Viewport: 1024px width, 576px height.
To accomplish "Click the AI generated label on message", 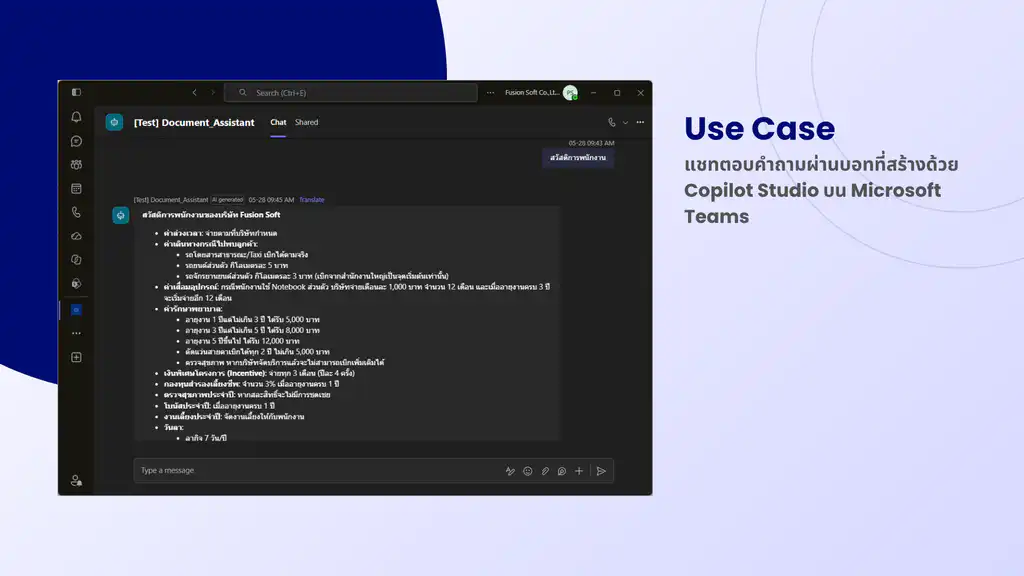I will [227, 200].
